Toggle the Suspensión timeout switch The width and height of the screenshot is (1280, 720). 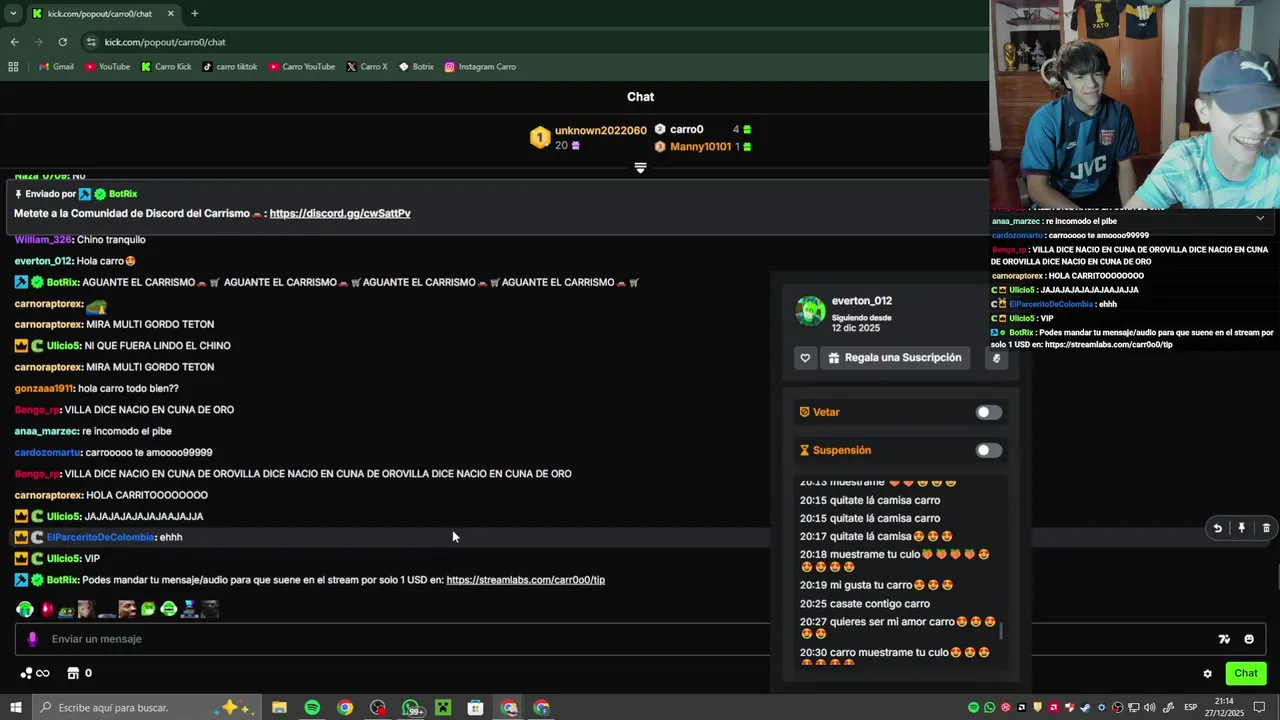(x=988, y=450)
